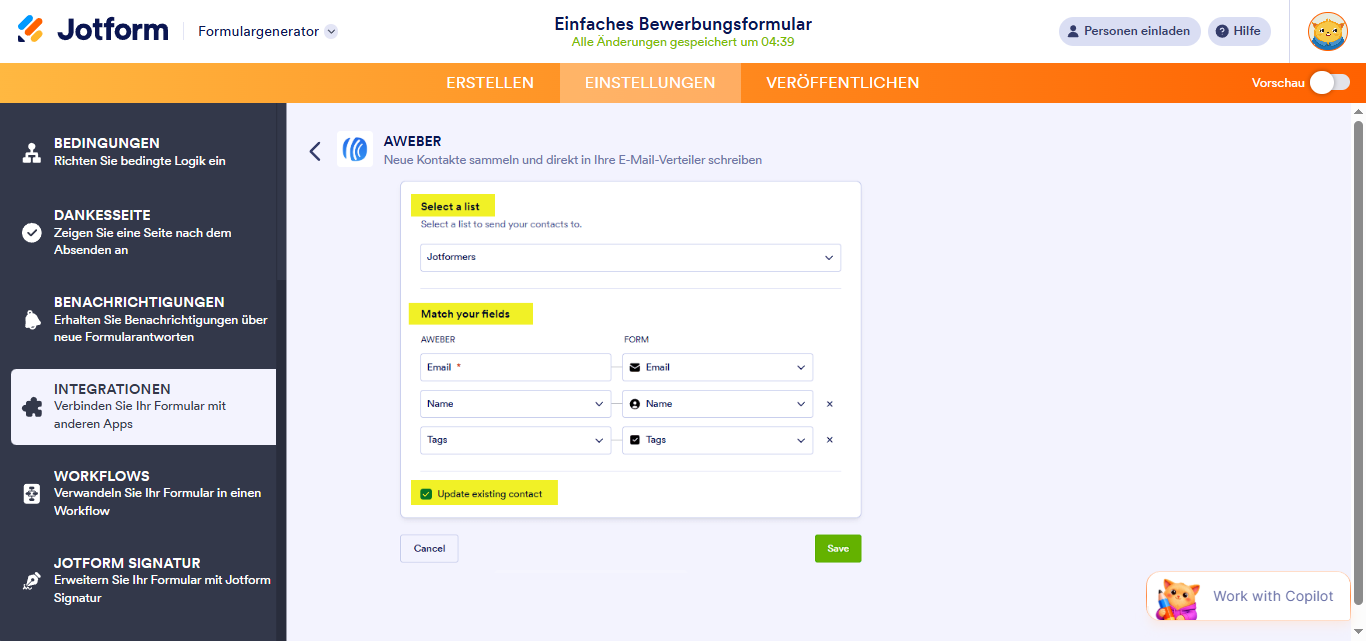Remove the Tags field mapping row
1366x641 pixels.
pyautogui.click(x=829, y=439)
